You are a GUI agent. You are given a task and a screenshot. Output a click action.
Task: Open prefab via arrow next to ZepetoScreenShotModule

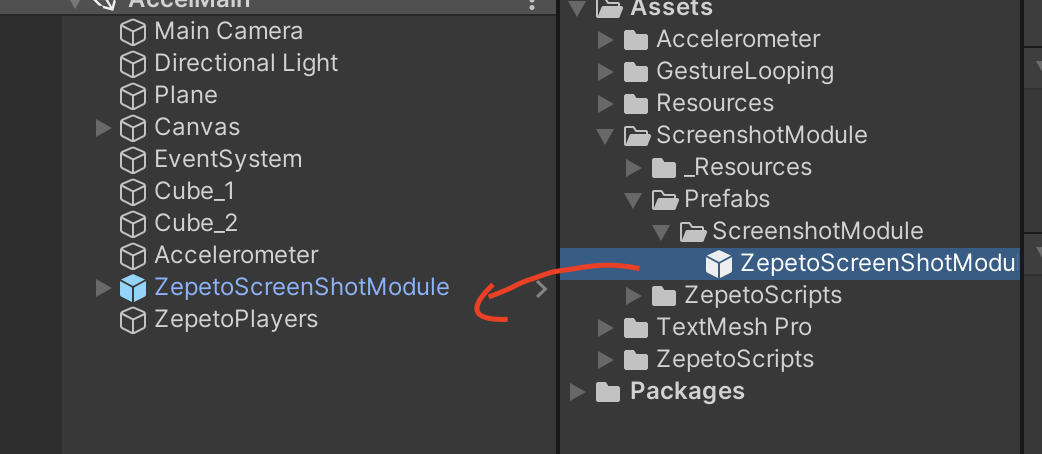(542, 288)
